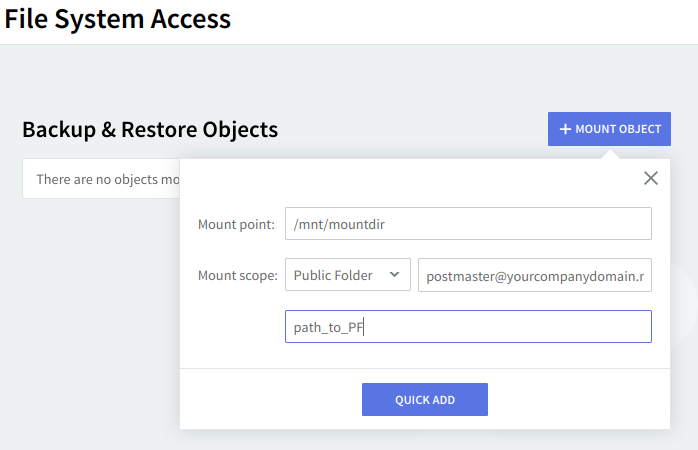Click the Backup & Restore Objects heading
Screen dimensions: 698x450
pyautogui.click(x=150, y=129)
